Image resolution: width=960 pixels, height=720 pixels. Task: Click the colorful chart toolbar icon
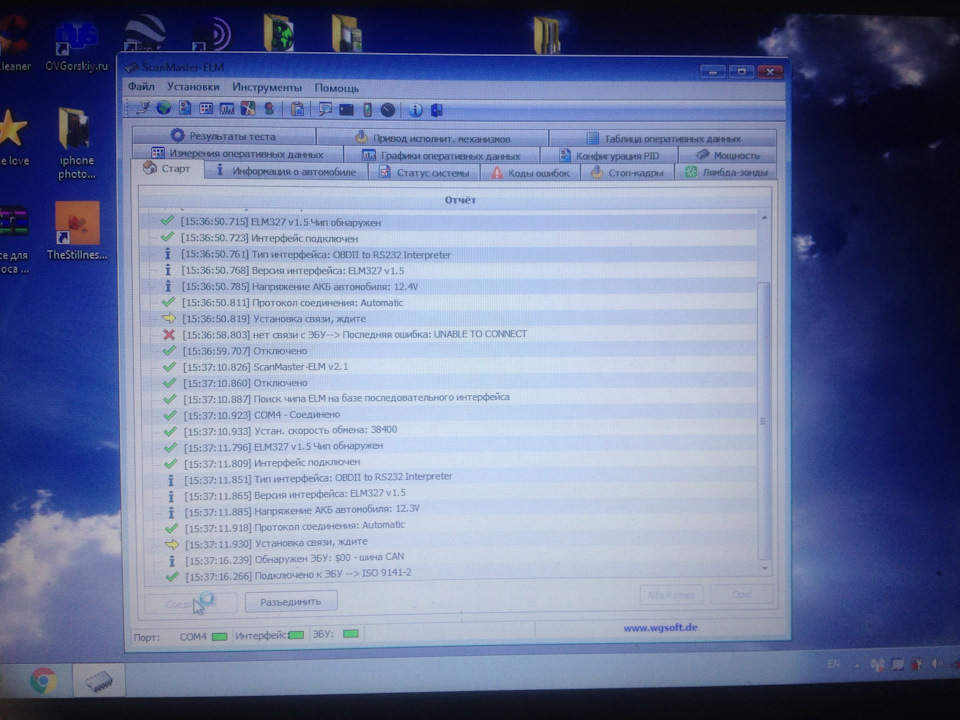tap(248, 109)
